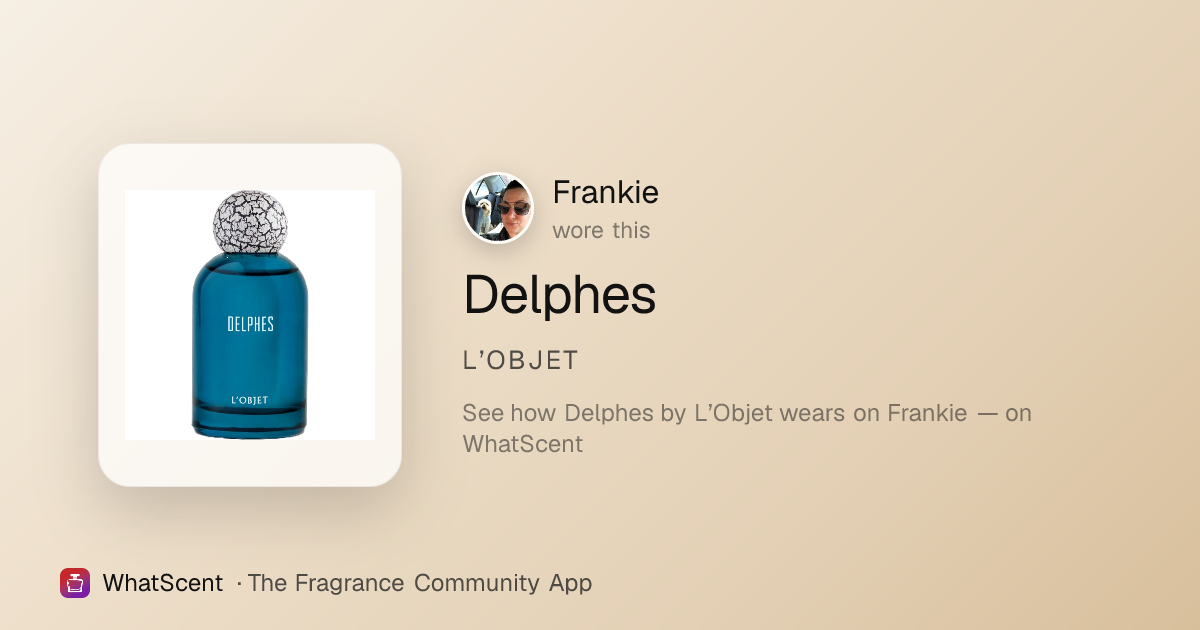Click the dot separator before the tagline
This screenshot has height=630, width=1200.
coord(239,583)
